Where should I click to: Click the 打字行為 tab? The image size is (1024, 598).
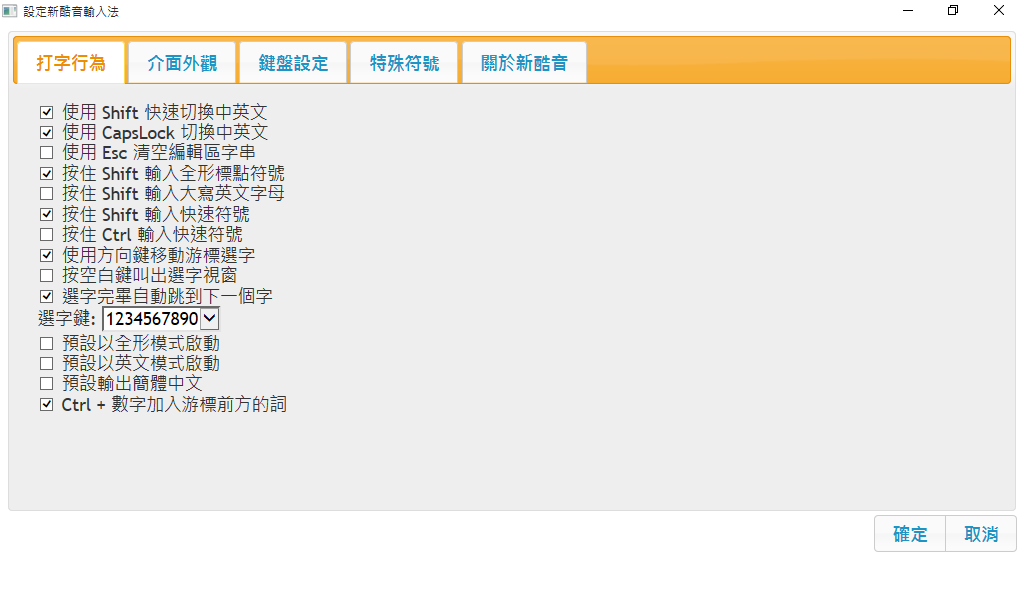click(70, 63)
